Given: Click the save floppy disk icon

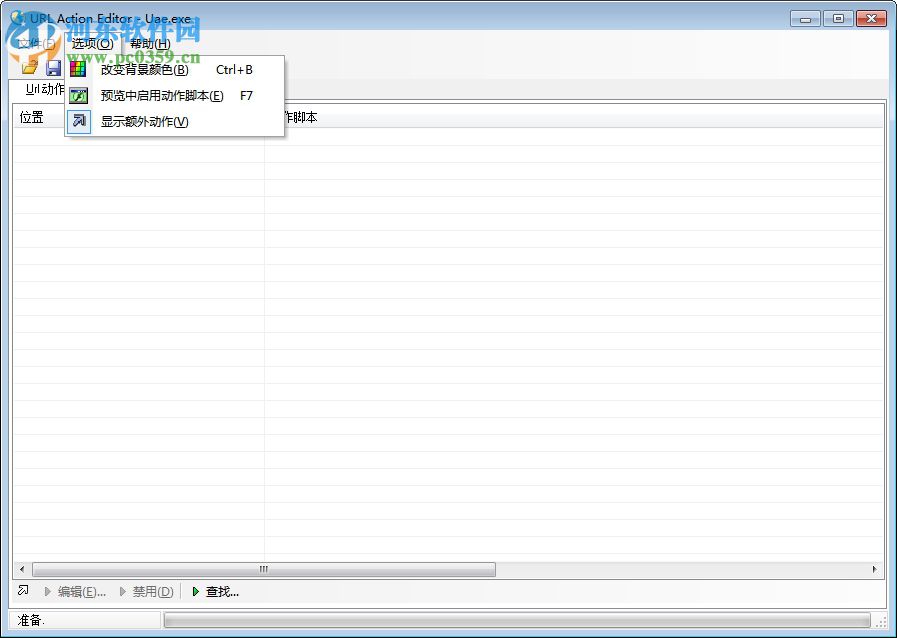Looking at the screenshot, I should (x=53, y=67).
